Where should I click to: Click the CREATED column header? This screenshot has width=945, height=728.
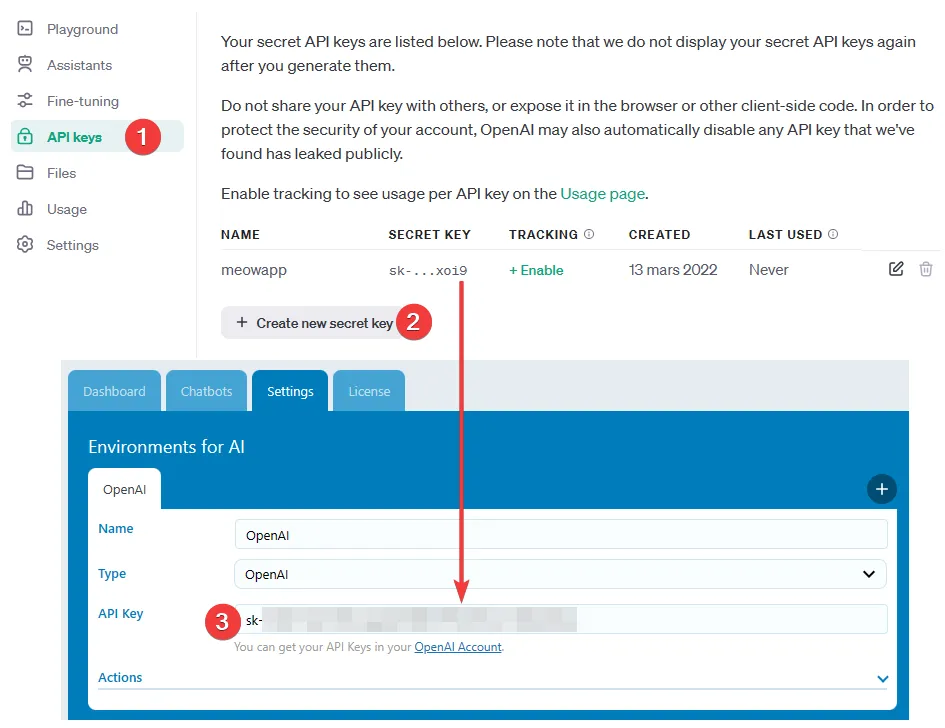coord(659,234)
